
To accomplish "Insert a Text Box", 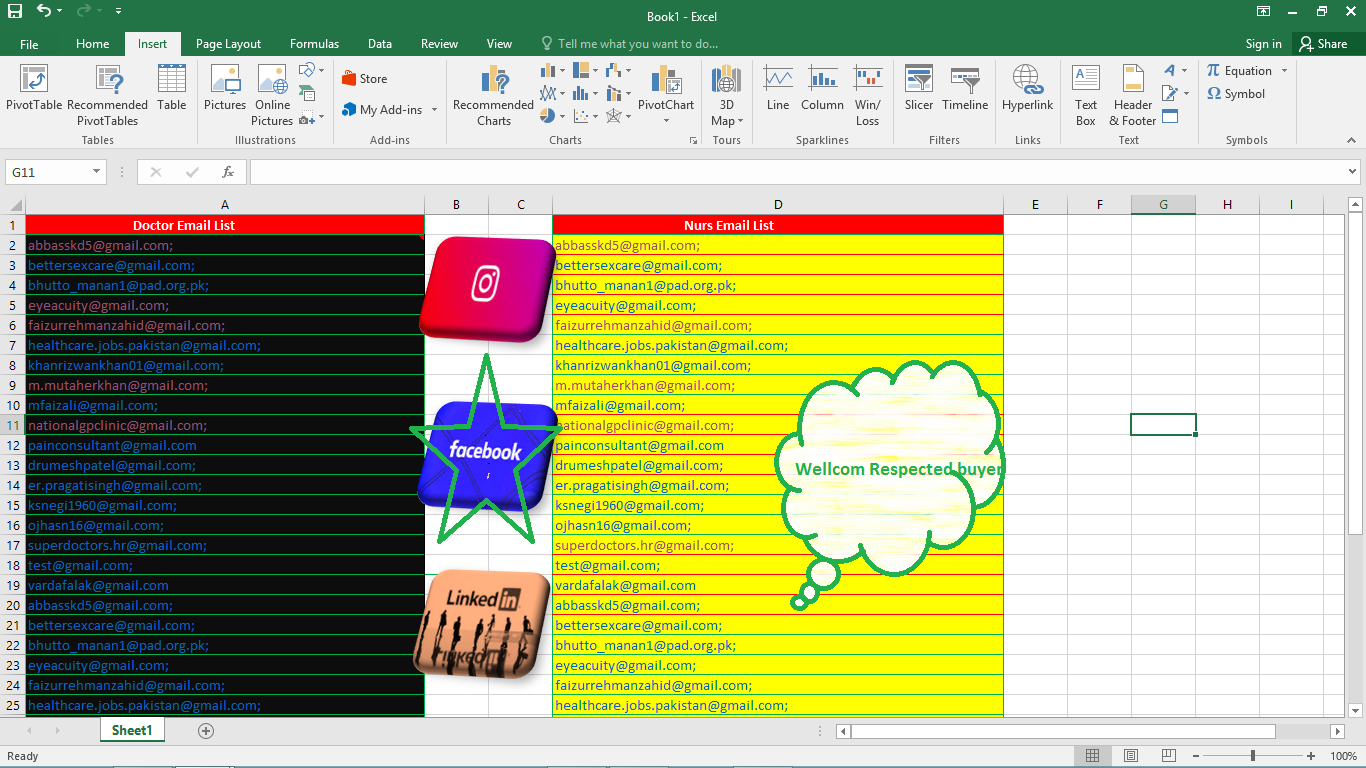I will pyautogui.click(x=1085, y=95).
